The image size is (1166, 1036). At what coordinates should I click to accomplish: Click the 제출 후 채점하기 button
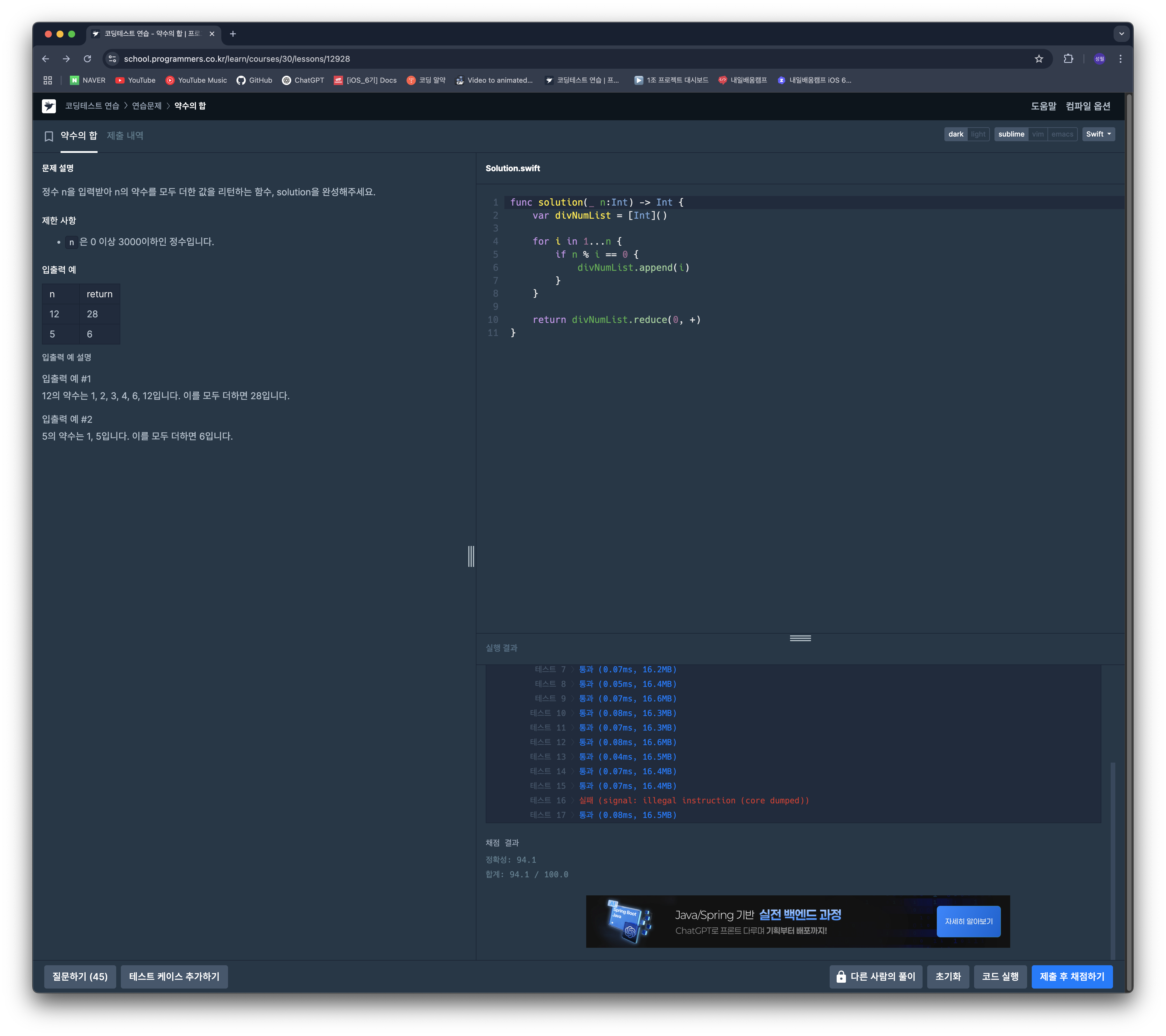click(x=1072, y=977)
